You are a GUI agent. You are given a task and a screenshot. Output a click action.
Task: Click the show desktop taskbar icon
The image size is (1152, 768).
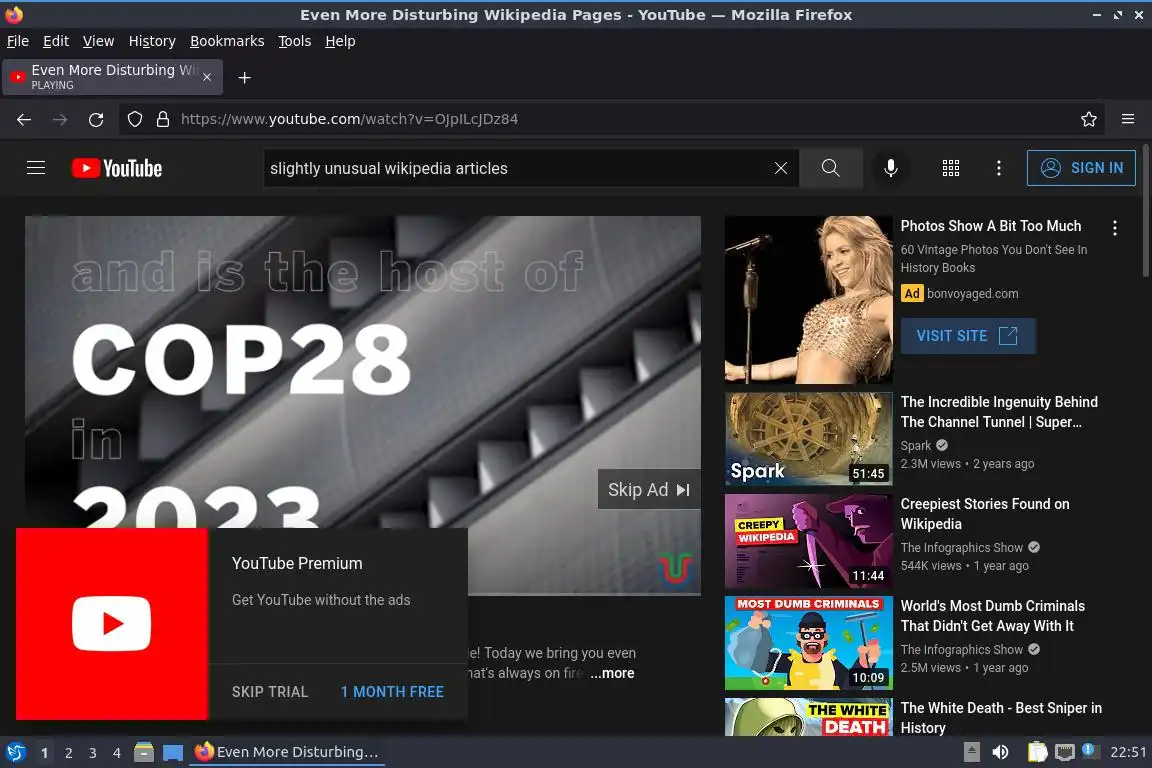tap(173, 752)
